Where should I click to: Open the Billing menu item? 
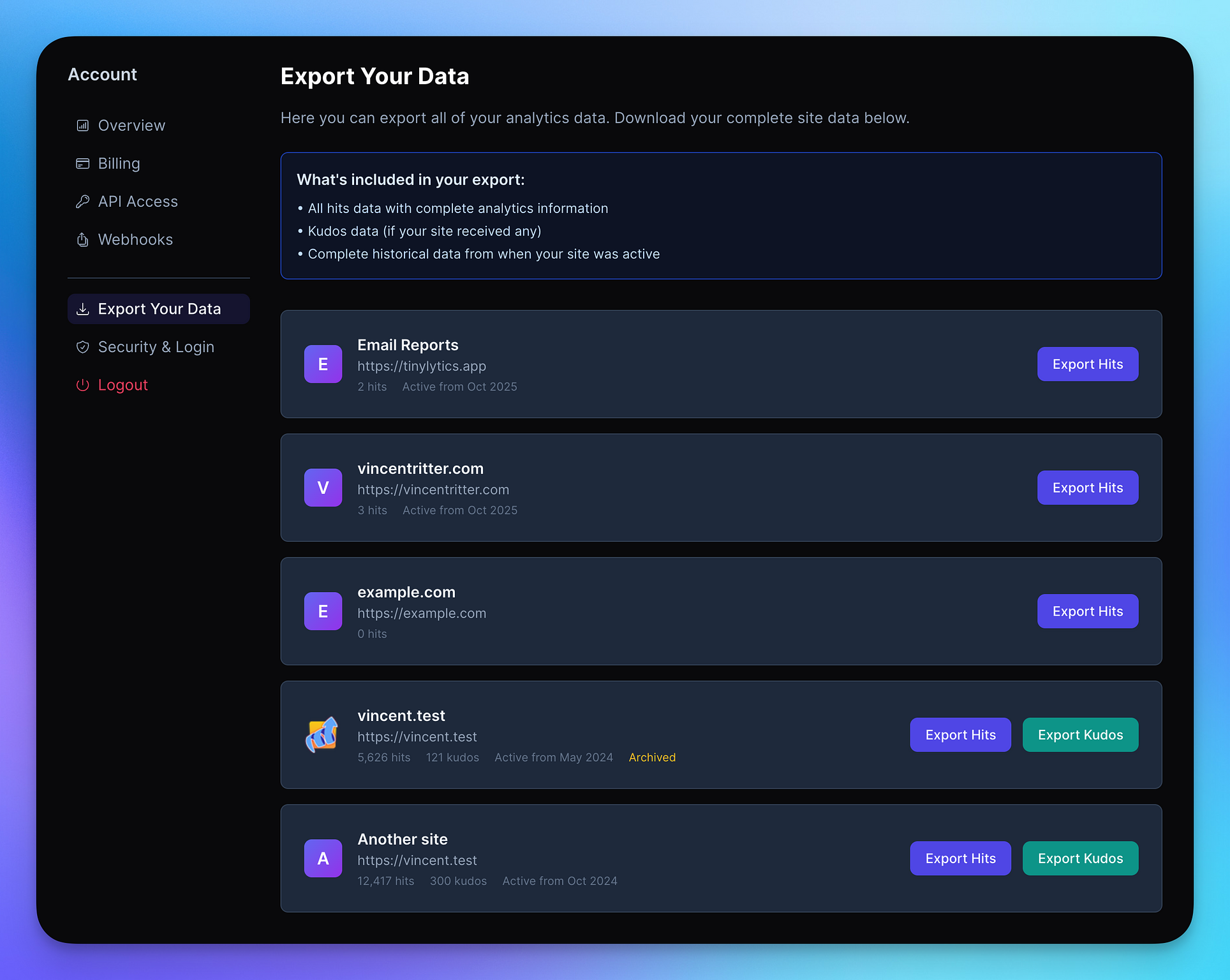[119, 164]
